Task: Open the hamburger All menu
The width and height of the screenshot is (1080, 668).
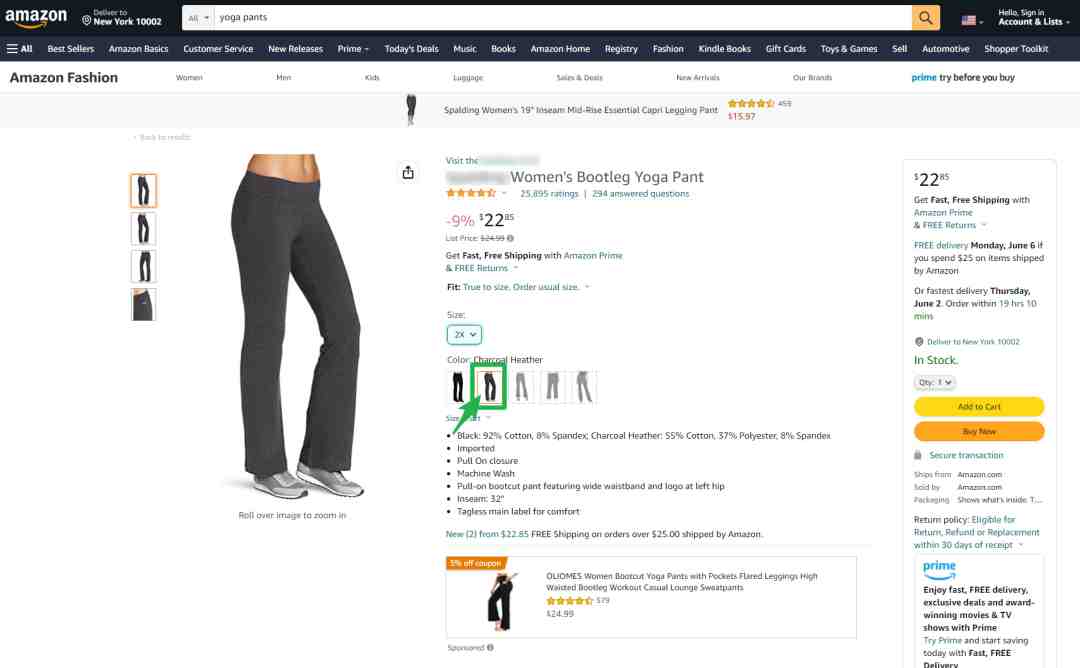Action: (19, 49)
